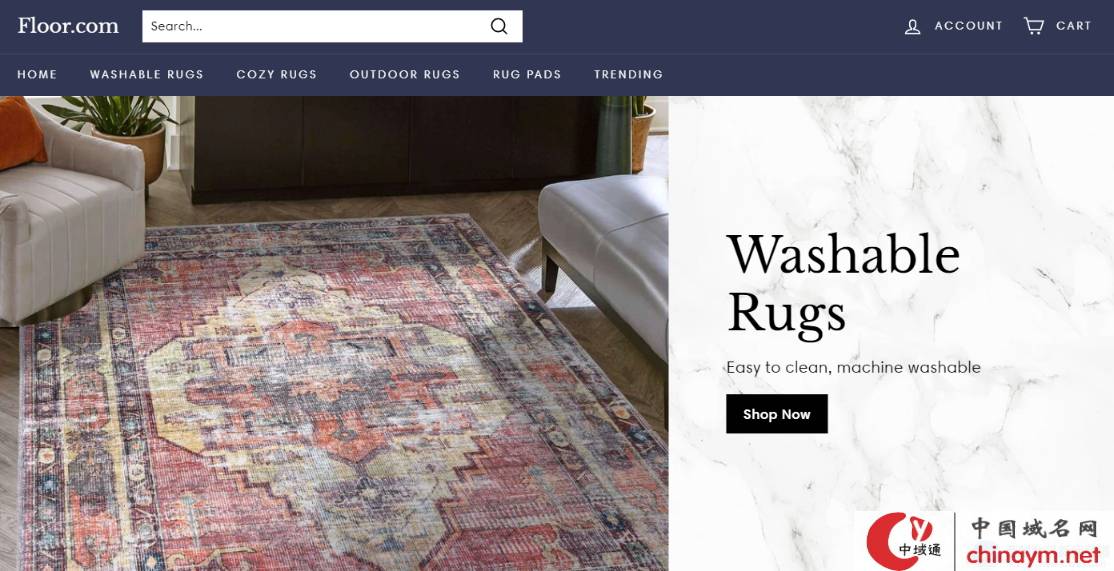Navigate to Rug Pads
The width and height of the screenshot is (1114, 571).
526,74
